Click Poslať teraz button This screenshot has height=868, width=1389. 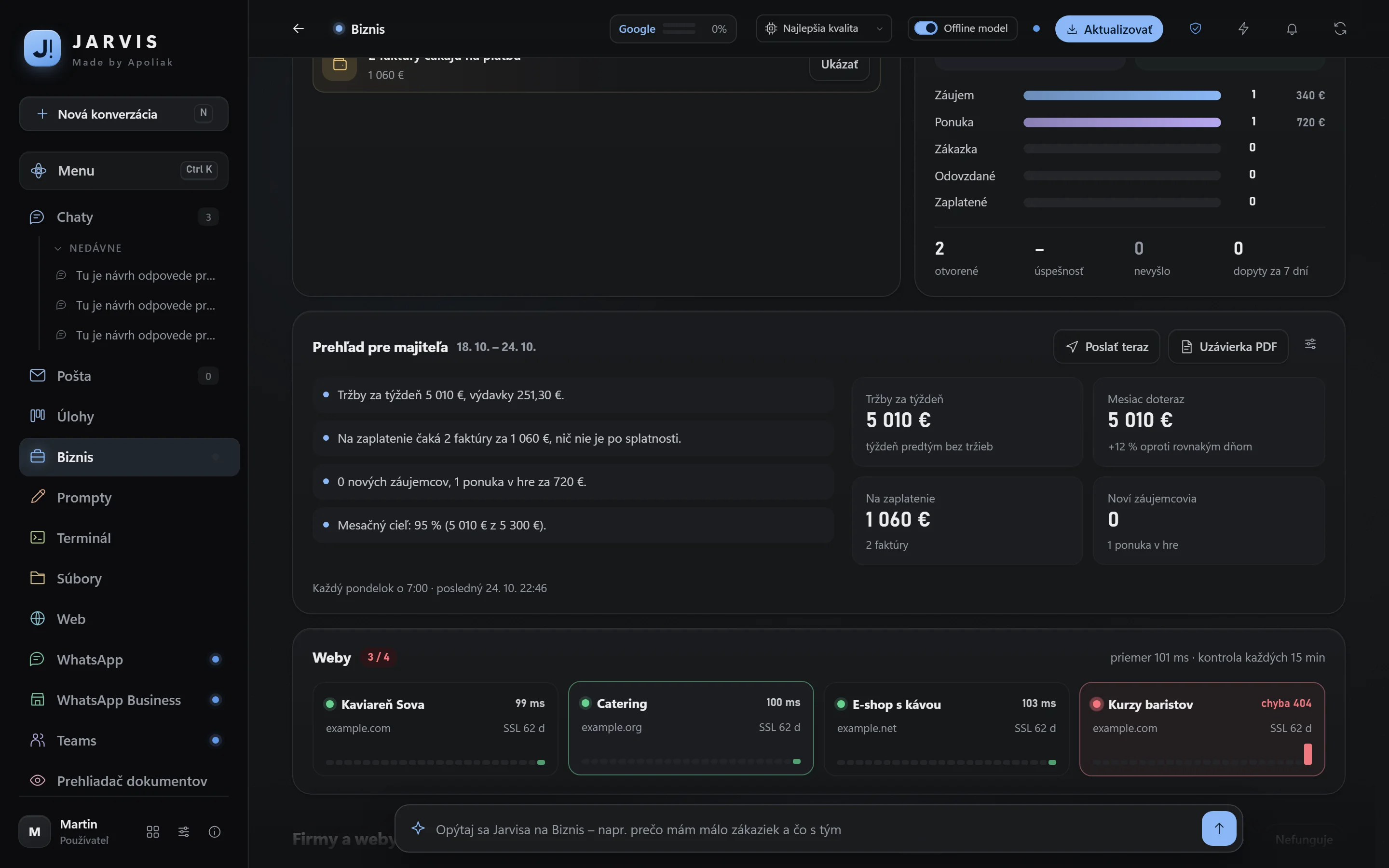pos(1106,346)
